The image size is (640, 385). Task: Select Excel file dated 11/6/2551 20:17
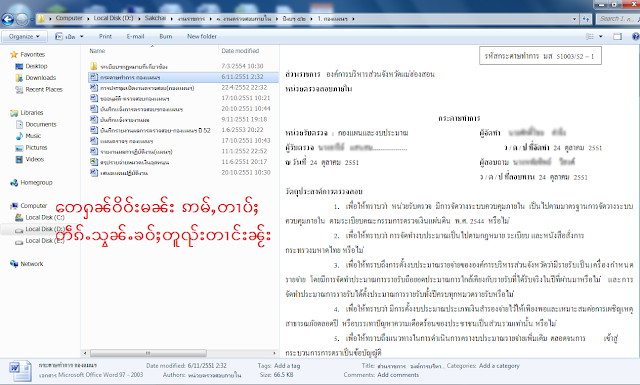click(183, 162)
